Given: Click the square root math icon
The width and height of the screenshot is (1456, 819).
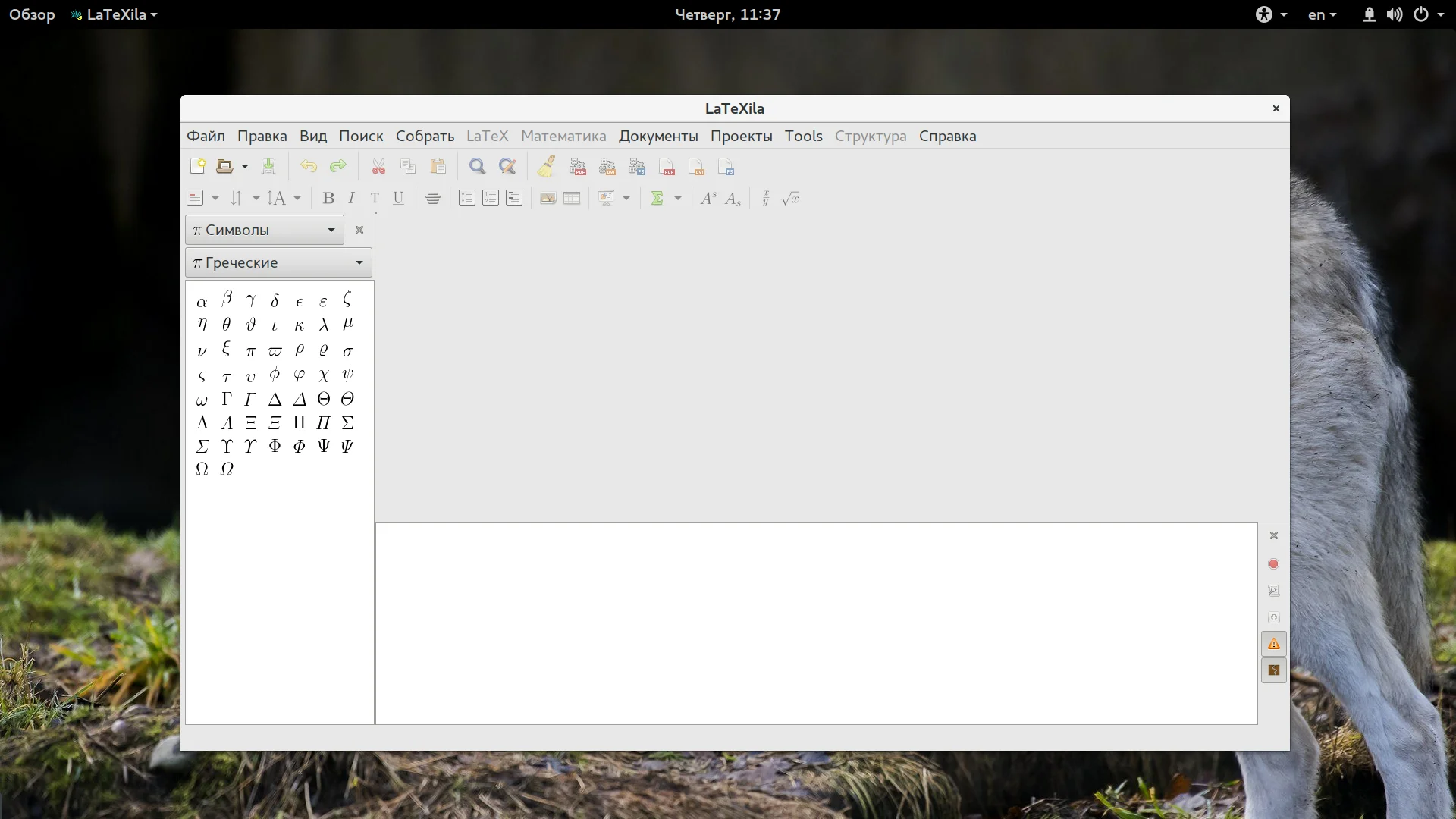Looking at the screenshot, I should (790, 199).
